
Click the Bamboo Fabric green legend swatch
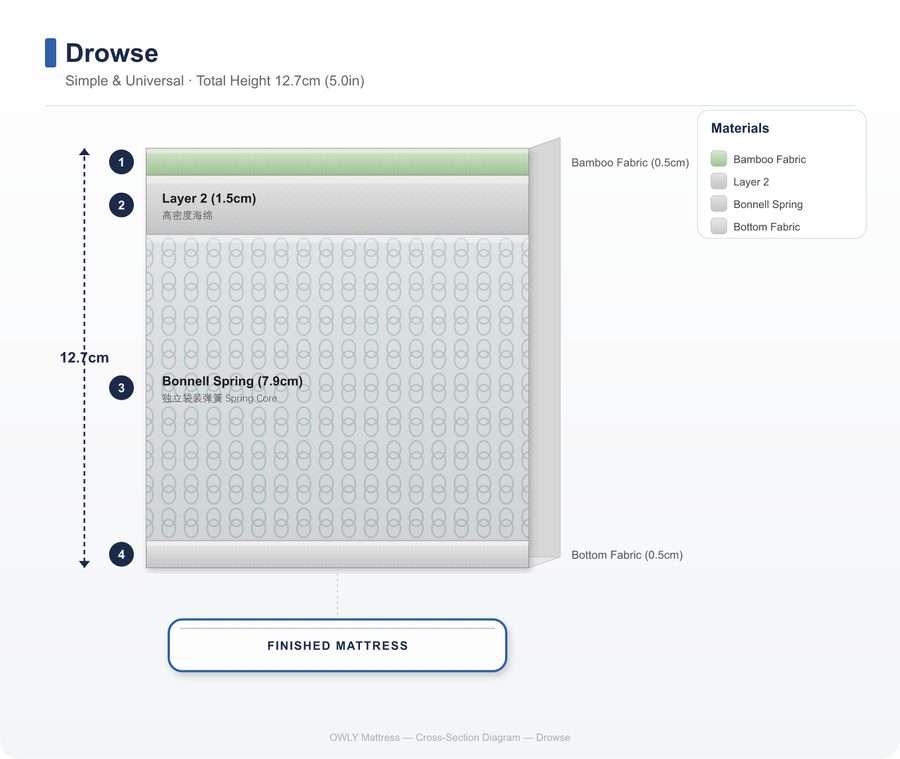click(719, 158)
